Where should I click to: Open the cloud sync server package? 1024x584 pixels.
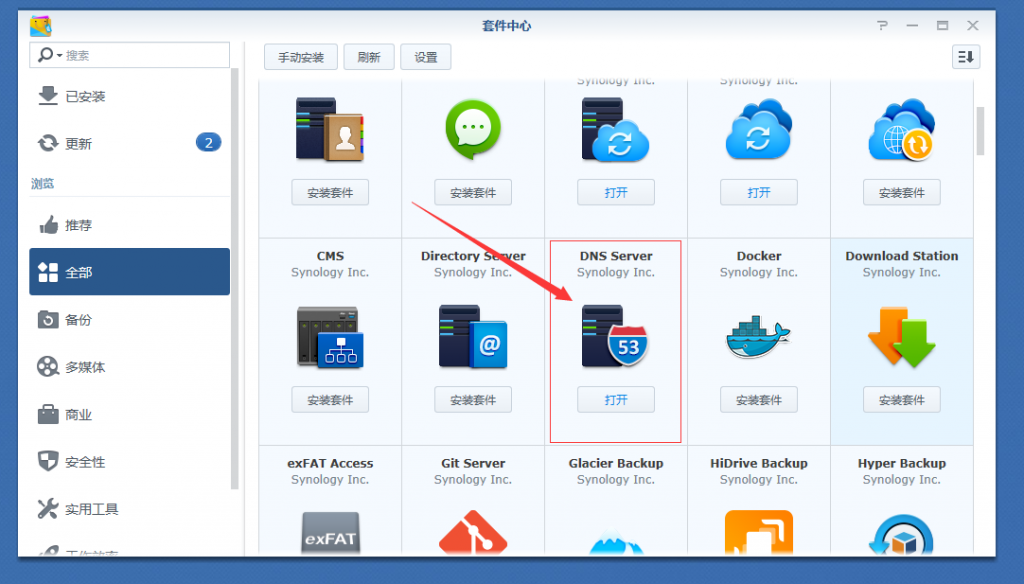pyautogui.click(x=616, y=192)
